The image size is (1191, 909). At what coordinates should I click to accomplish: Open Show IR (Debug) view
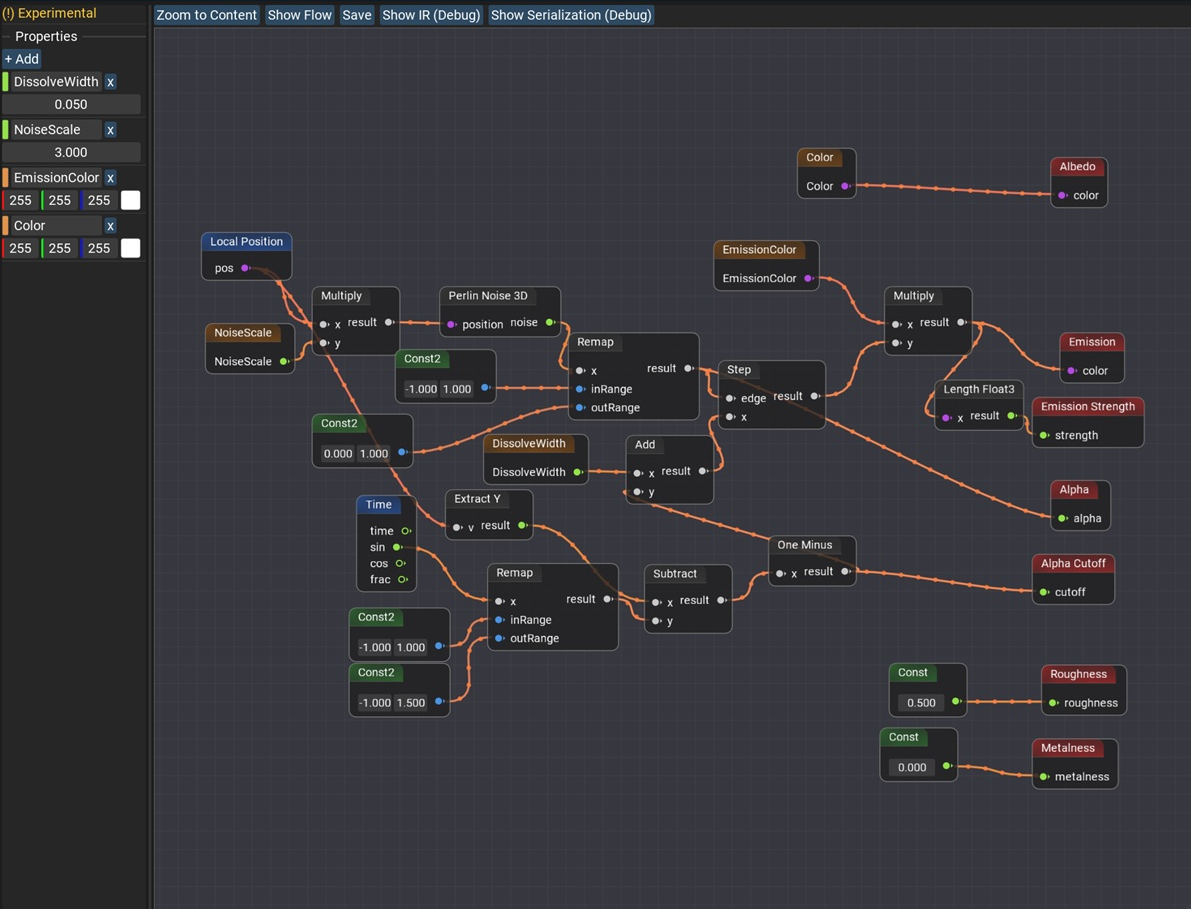tap(431, 15)
